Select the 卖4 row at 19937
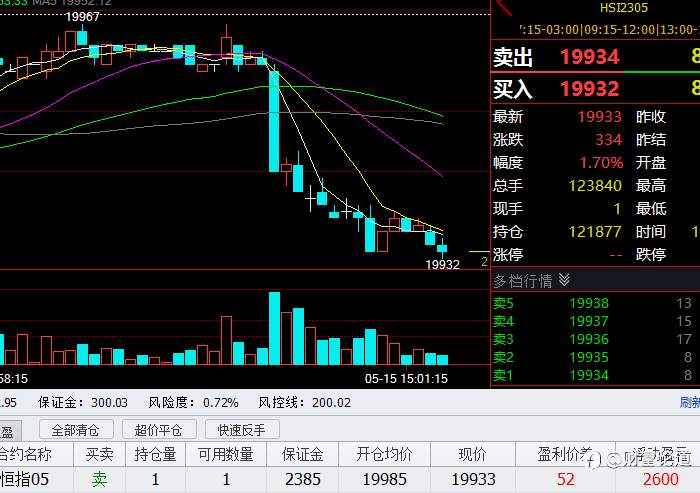 coord(595,321)
